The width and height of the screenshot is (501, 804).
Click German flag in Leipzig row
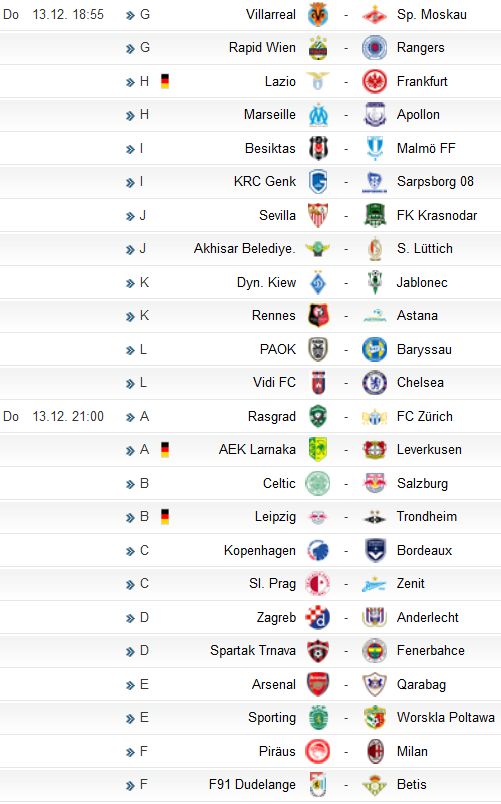[165, 516]
